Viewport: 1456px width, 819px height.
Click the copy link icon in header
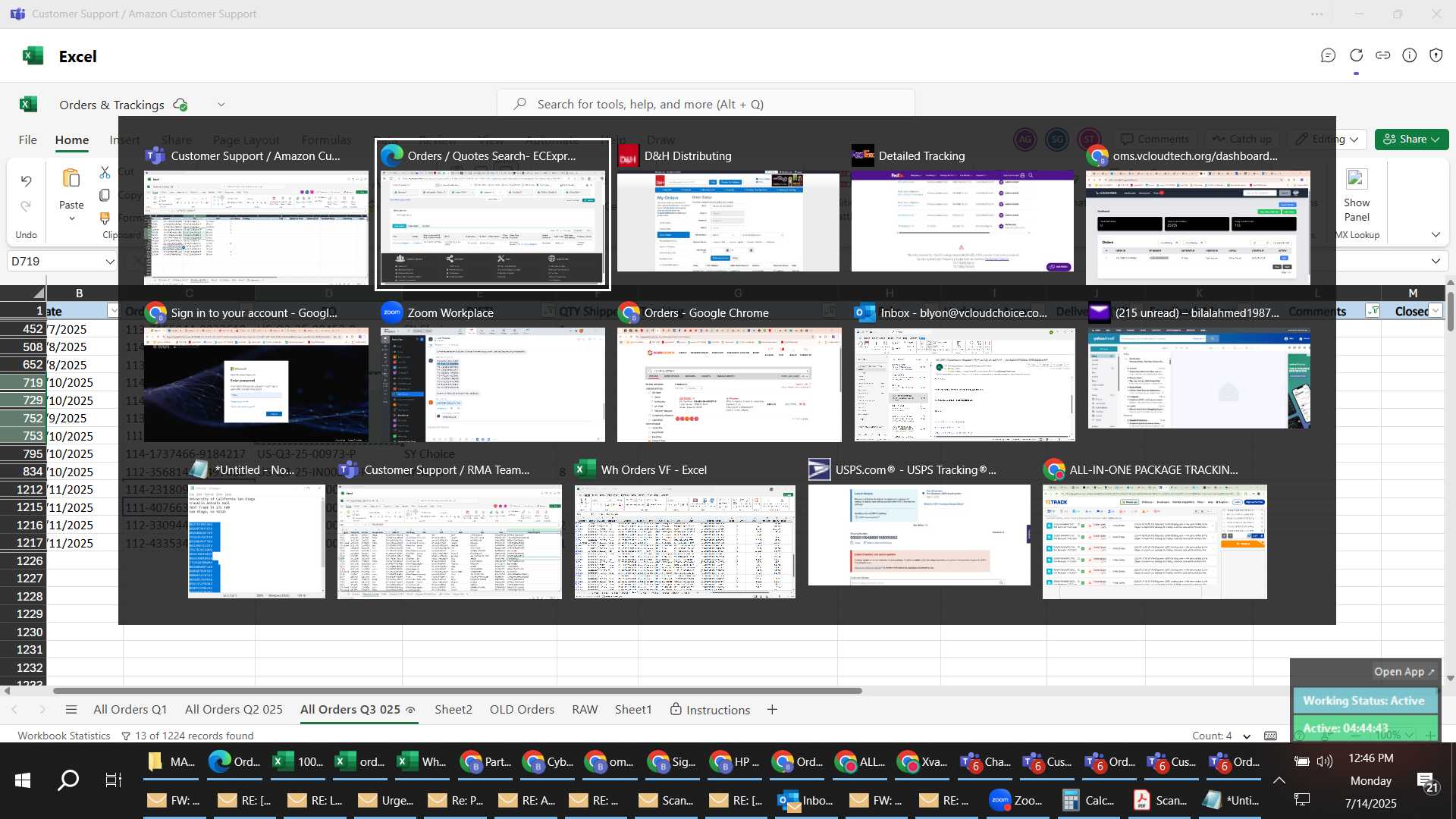click(x=1383, y=55)
